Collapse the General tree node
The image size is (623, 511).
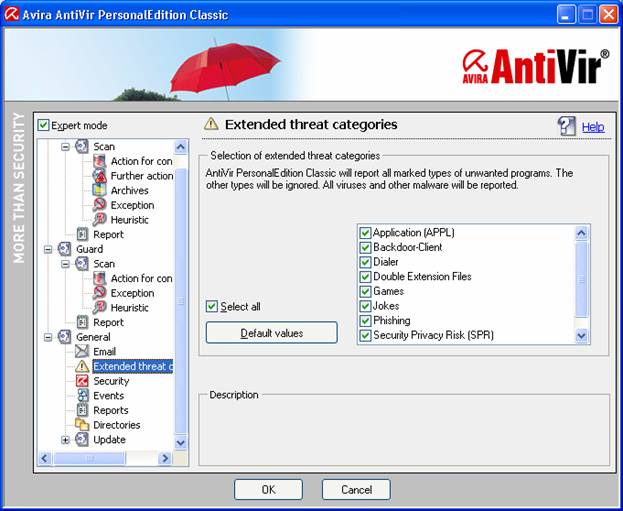[48, 337]
